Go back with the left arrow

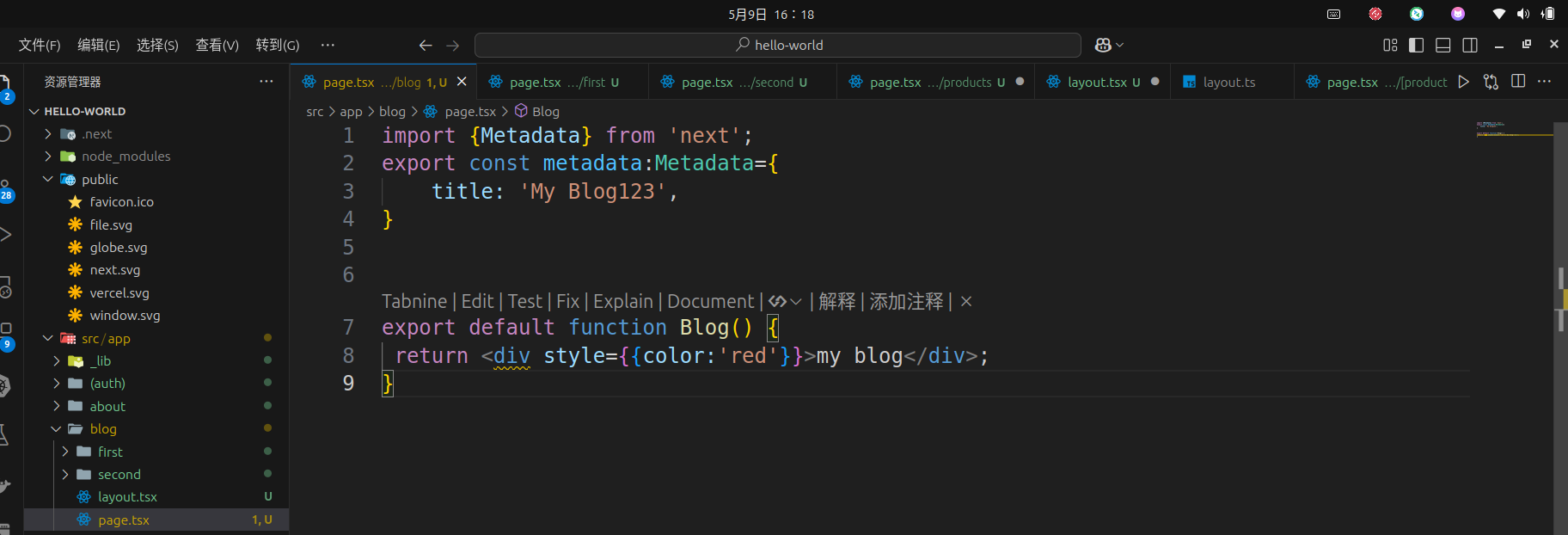coord(425,45)
